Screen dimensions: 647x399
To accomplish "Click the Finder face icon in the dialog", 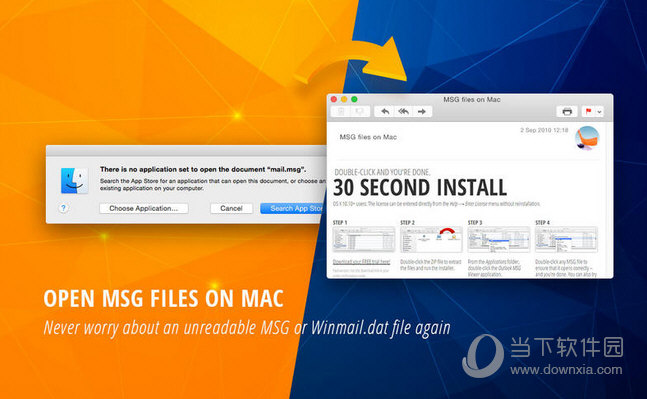I will (74, 181).
